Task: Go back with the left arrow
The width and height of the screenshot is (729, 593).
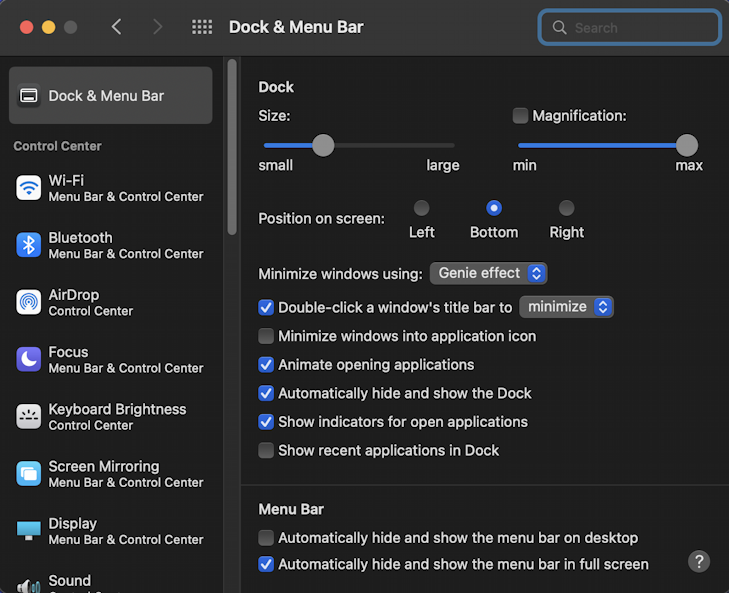Action: coord(117,27)
